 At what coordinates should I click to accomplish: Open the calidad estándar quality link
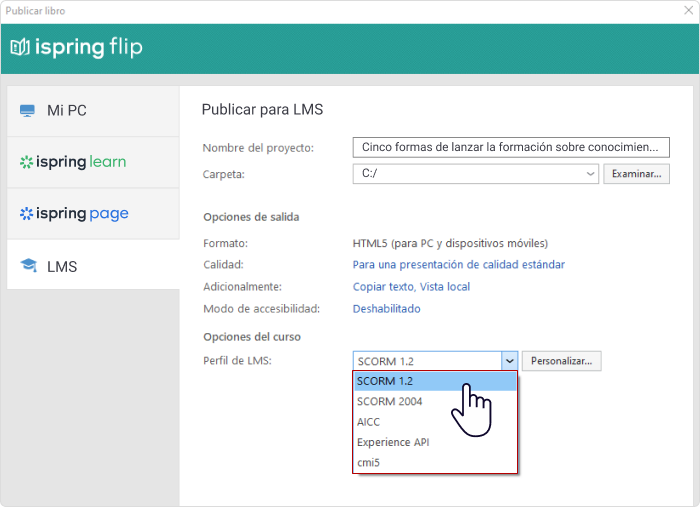coord(458,265)
